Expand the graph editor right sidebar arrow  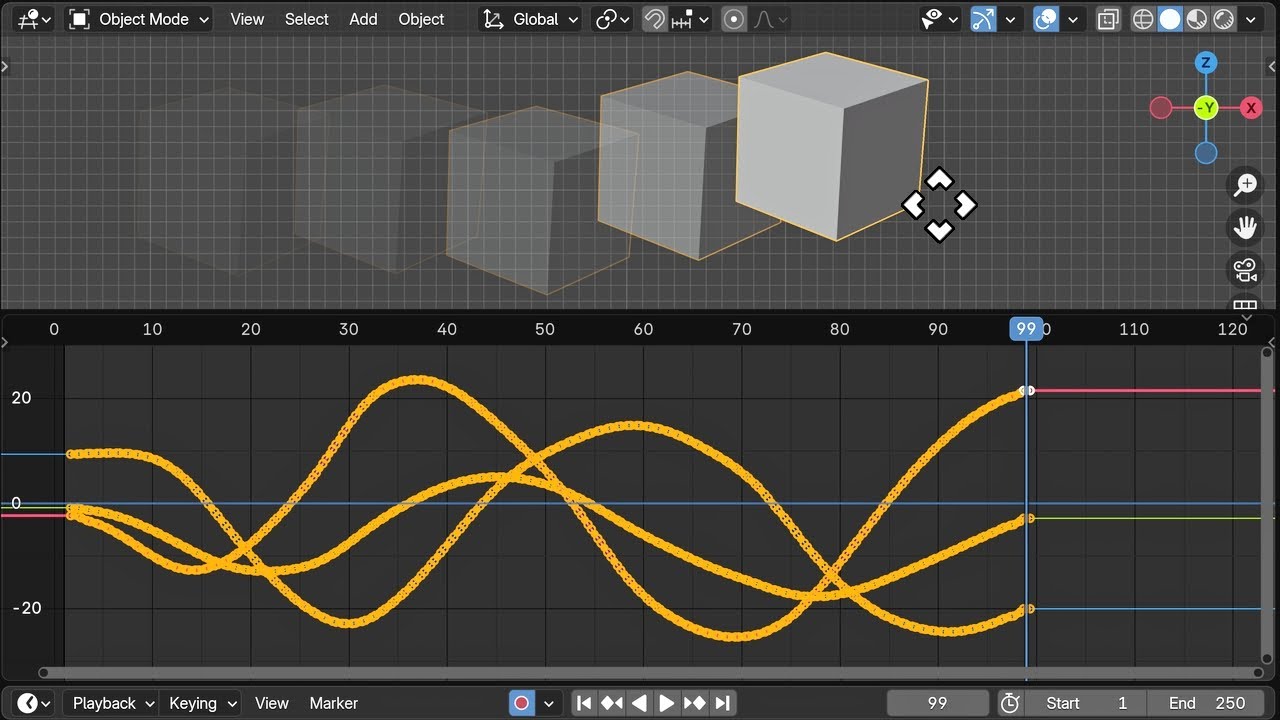1273,343
